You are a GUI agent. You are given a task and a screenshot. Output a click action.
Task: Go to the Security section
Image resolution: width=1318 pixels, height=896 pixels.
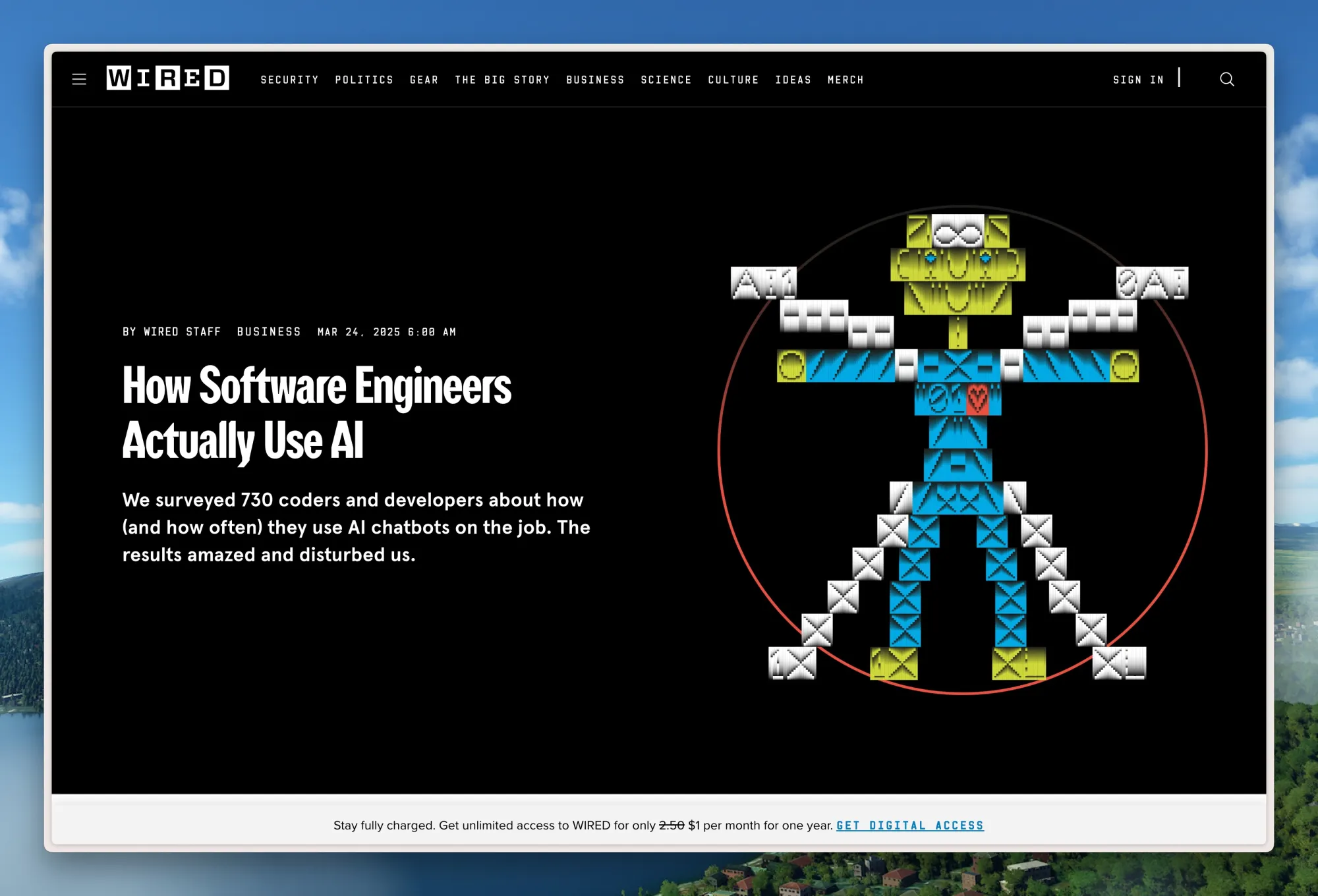[289, 80]
